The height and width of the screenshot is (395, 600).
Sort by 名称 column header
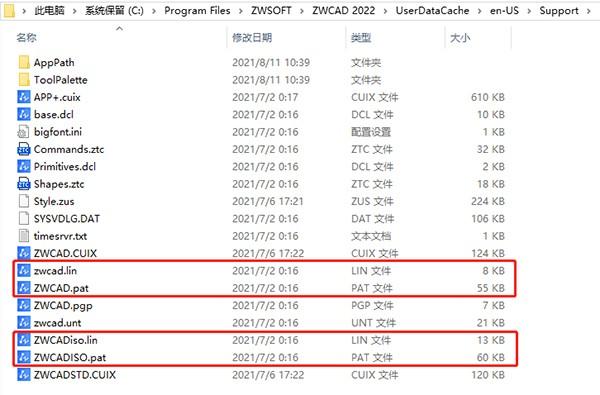coord(26,38)
